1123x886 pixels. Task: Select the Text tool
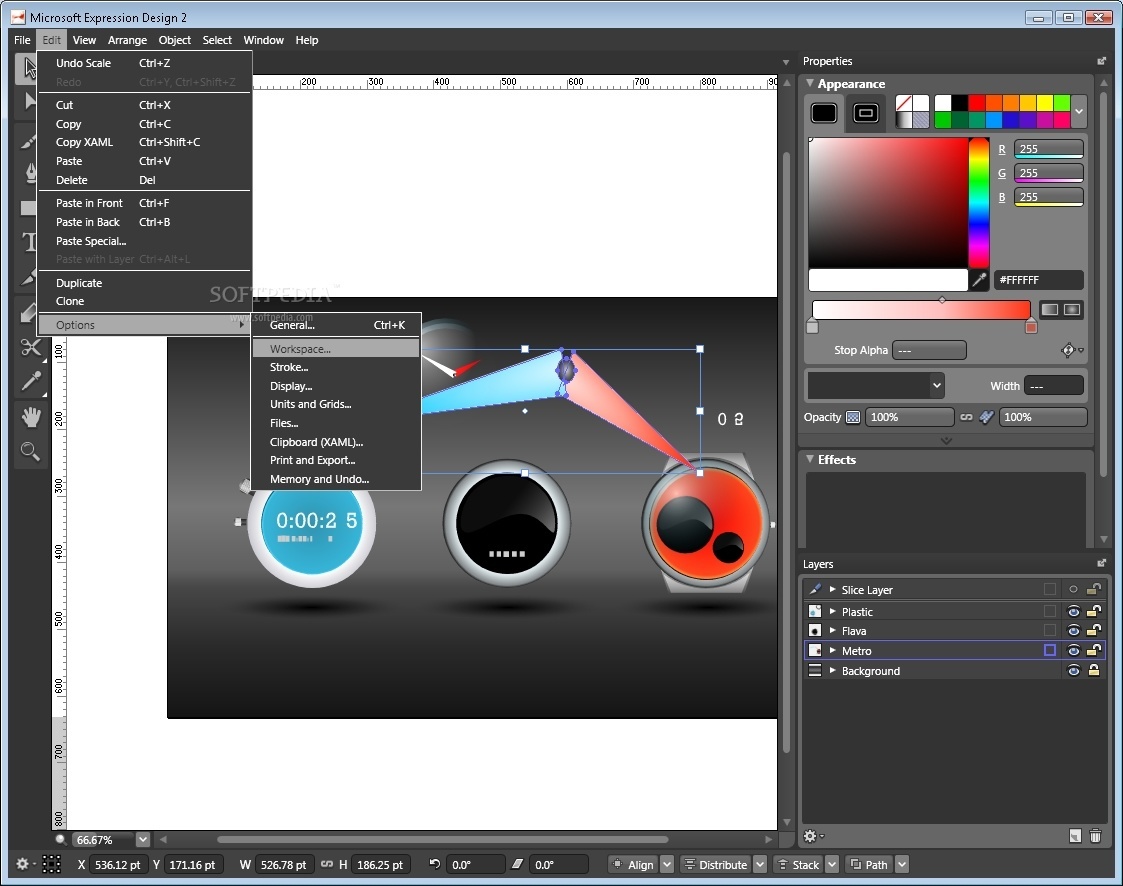29,242
